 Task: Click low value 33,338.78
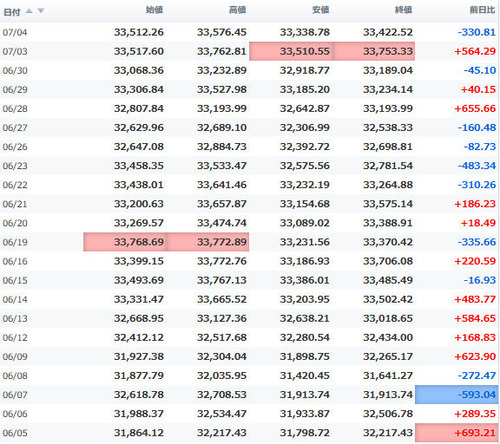[x=305, y=32]
